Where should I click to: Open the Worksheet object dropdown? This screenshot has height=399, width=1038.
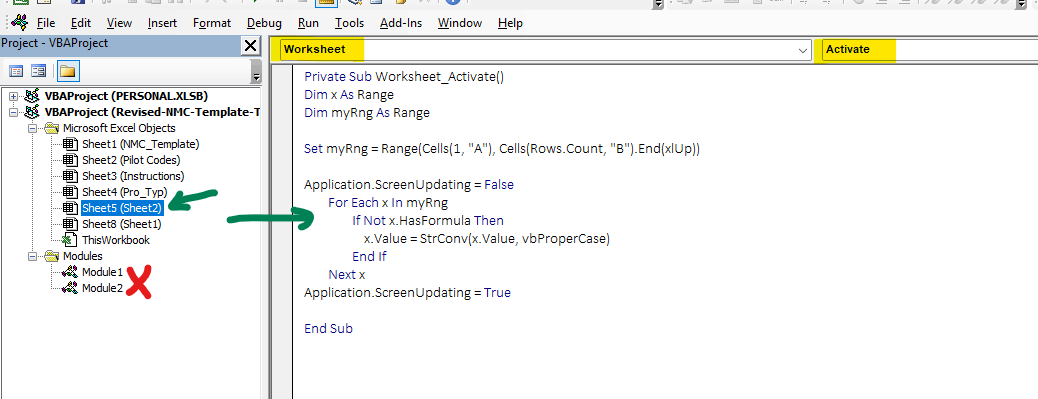point(803,50)
